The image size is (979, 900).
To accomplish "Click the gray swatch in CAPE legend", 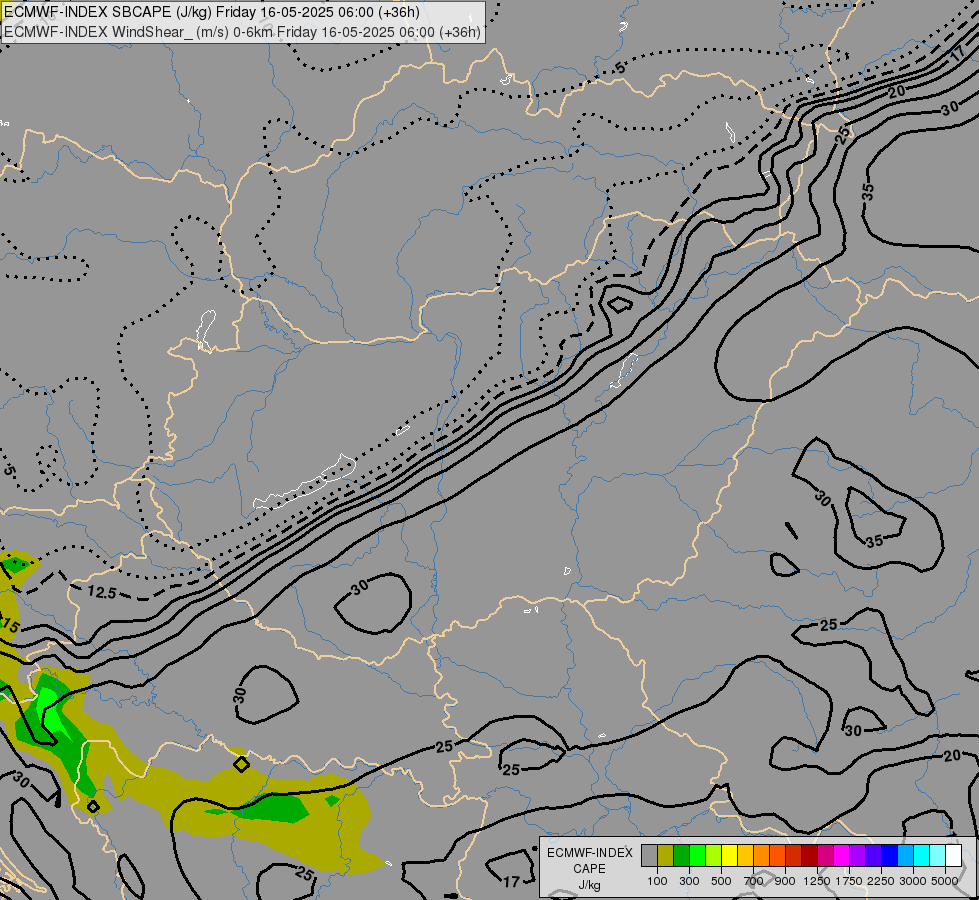I will [x=649, y=855].
